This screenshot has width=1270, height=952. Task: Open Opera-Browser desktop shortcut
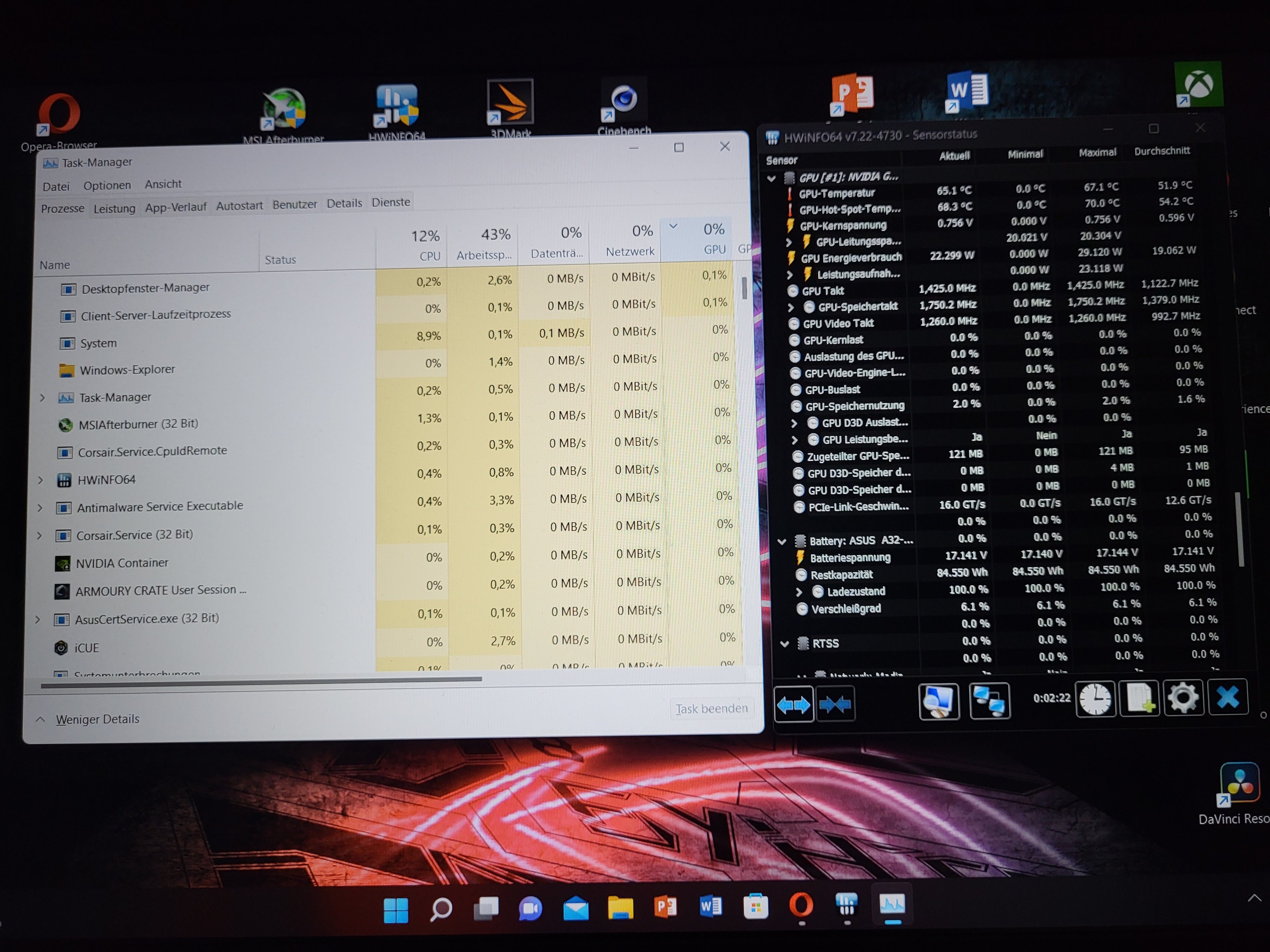[x=59, y=122]
